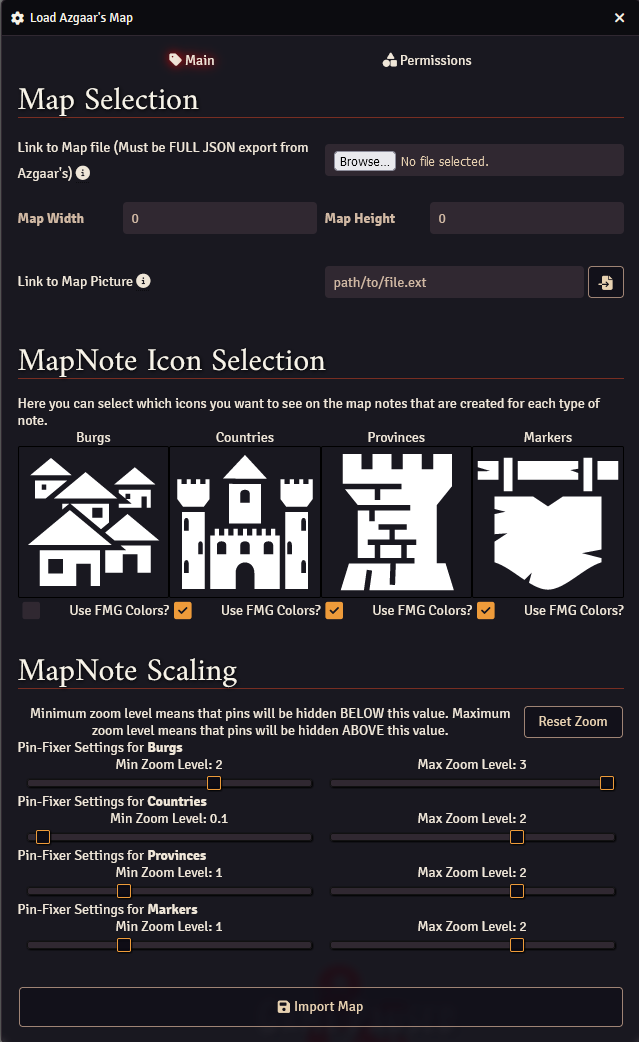This screenshot has height=1042, width=639.
Task: Select the Markers hanging sign icon
Action: click(548, 522)
